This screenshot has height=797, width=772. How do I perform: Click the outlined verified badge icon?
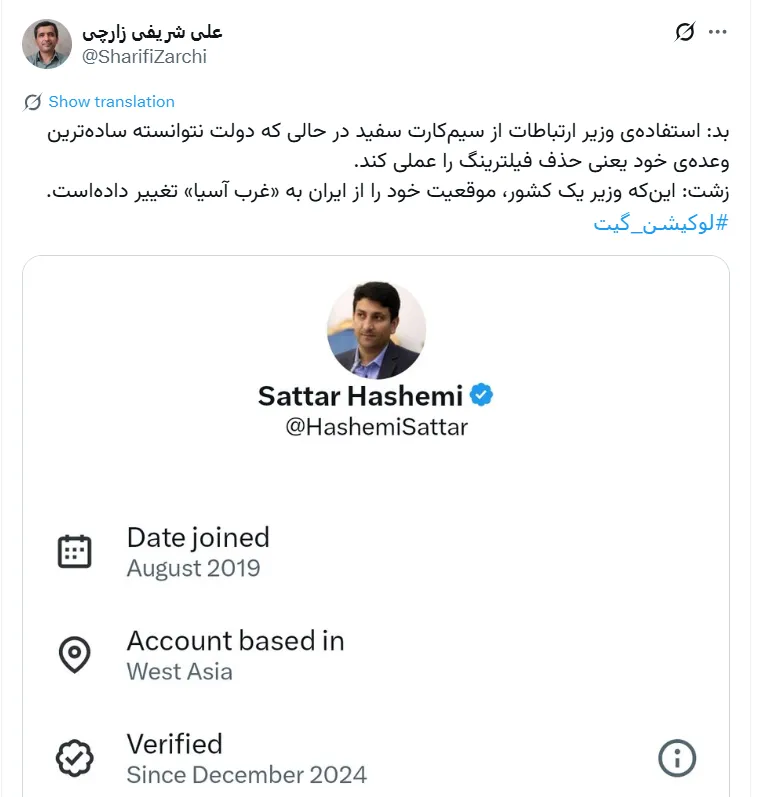pos(75,758)
